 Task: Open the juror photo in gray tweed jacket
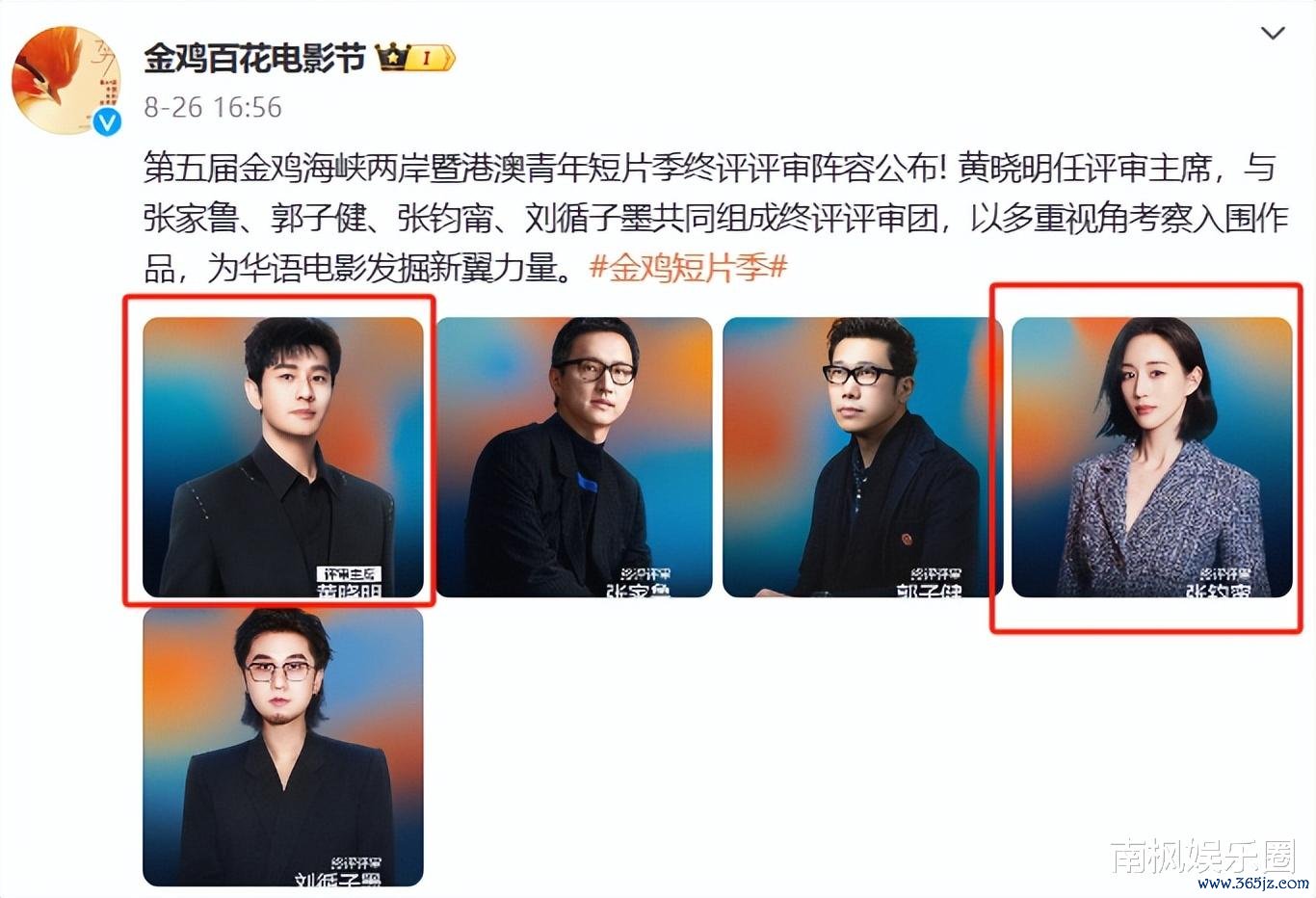(x=1151, y=458)
